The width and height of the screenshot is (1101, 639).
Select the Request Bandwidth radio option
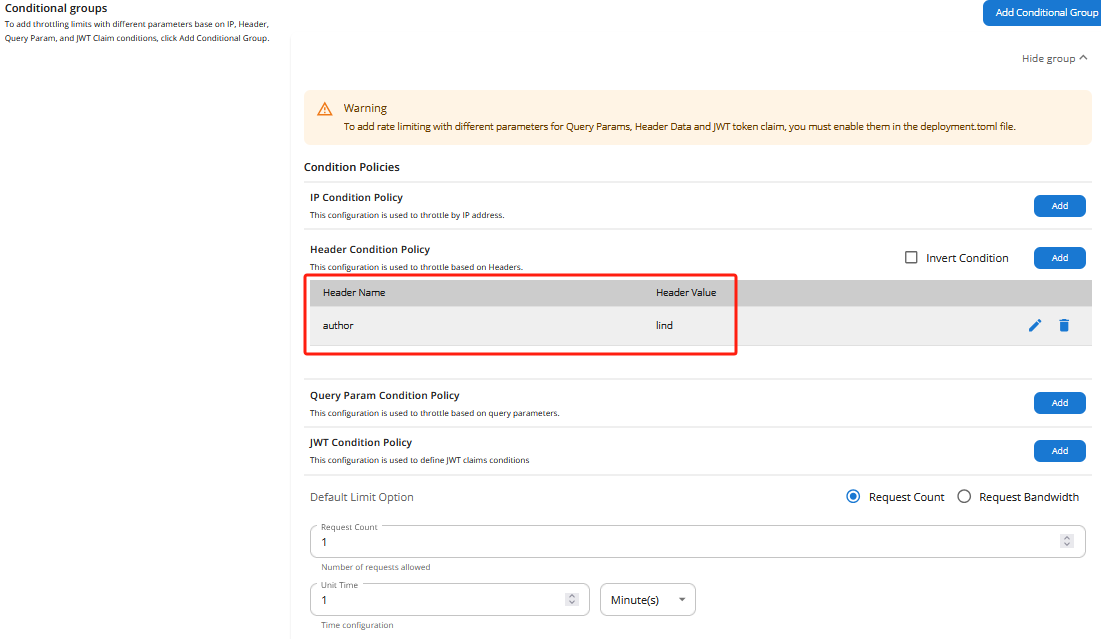click(964, 497)
